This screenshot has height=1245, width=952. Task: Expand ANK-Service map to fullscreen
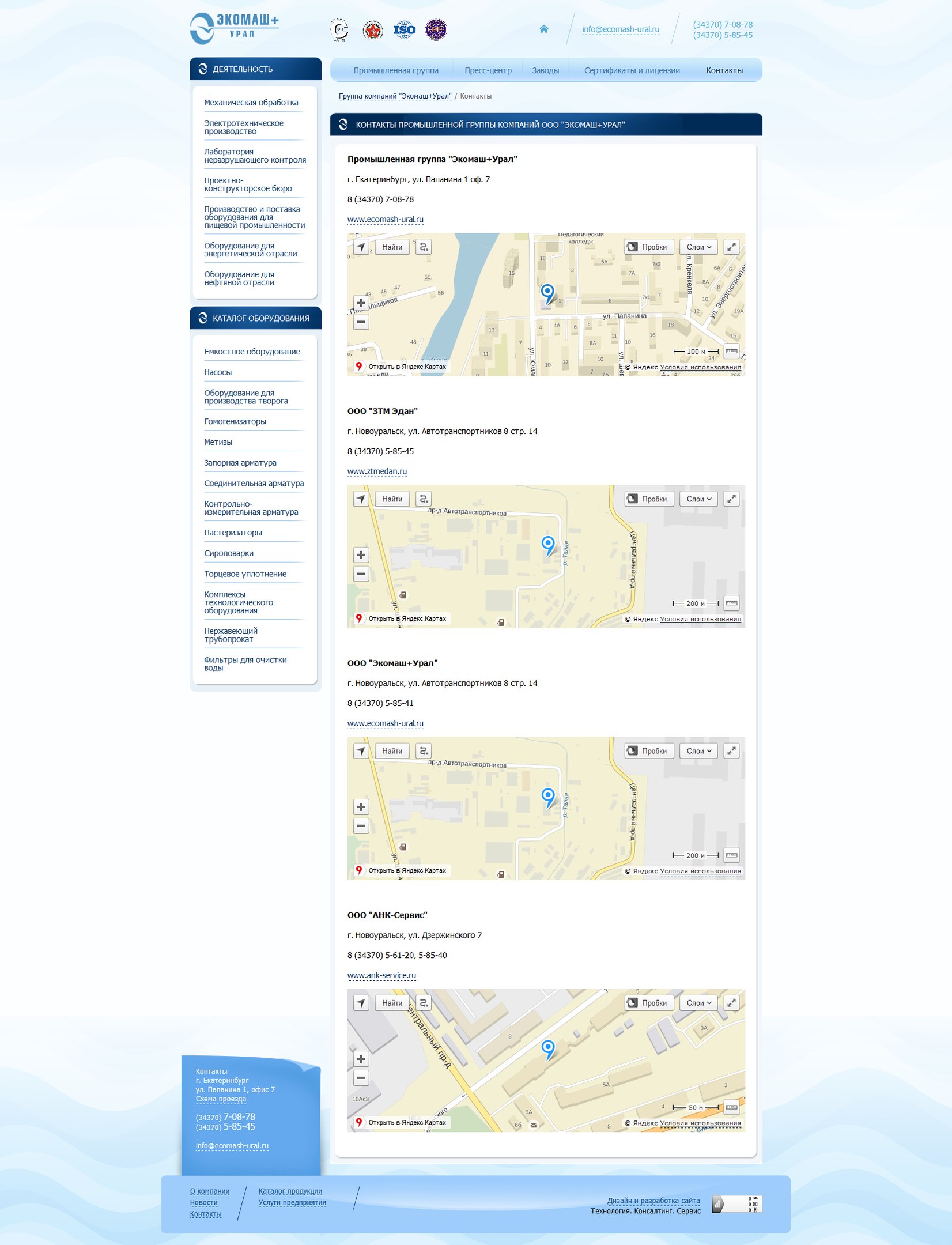coord(731,1002)
